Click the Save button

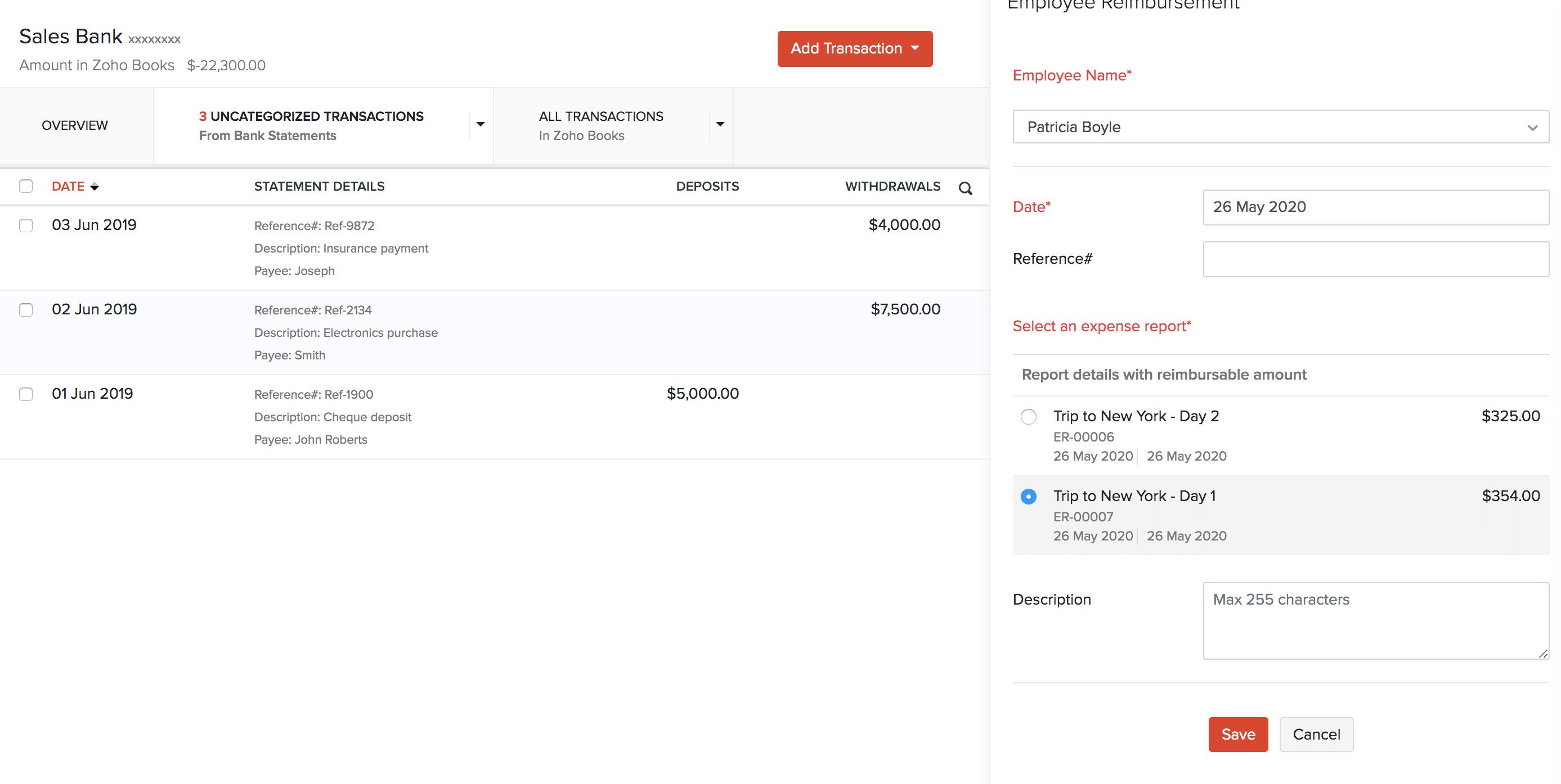coord(1238,735)
